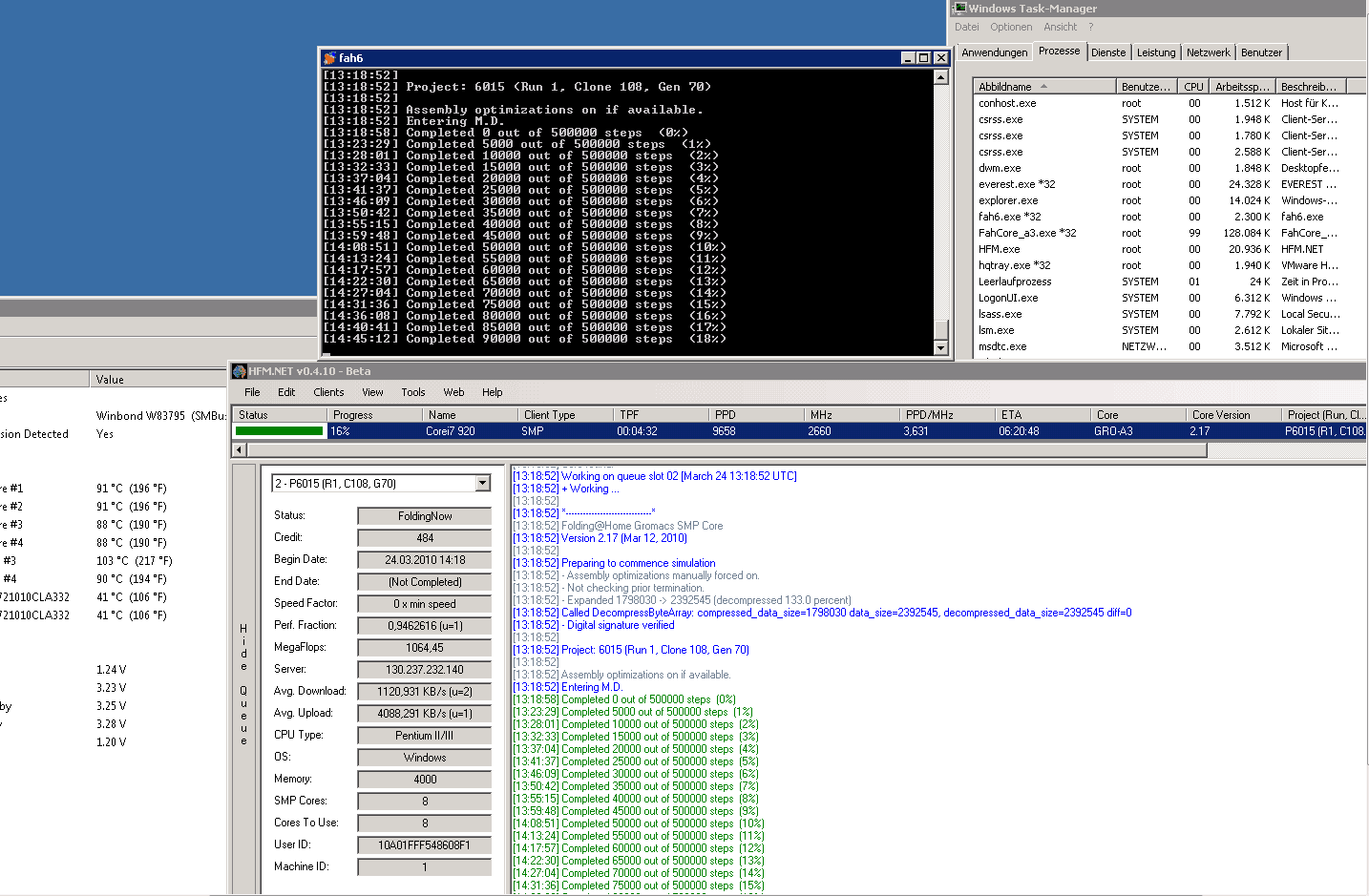This screenshot has height=896, width=1369.
Task: Click HFM log line Version 2.17 (Mar 12, 2010)
Action: pos(600,538)
